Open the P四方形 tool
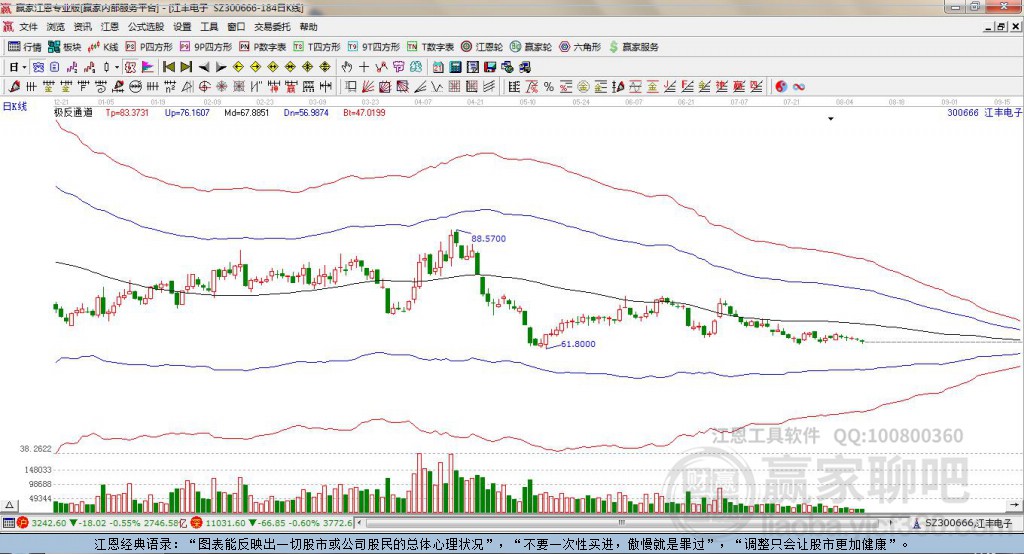Image resolution: width=1024 pixels, height=554 pixels. (149, 47)
